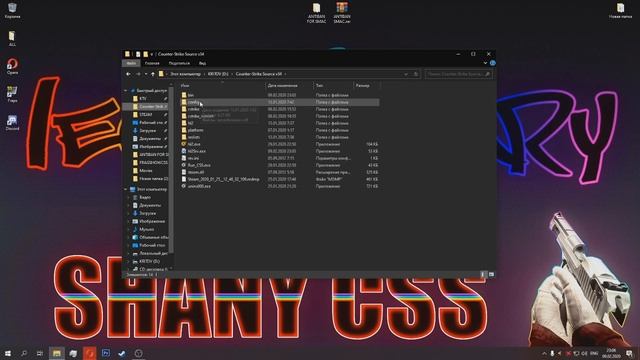640x360 pixels.
Task: Launch Opera from the desktop shortcut
Action: pos(12,66)
